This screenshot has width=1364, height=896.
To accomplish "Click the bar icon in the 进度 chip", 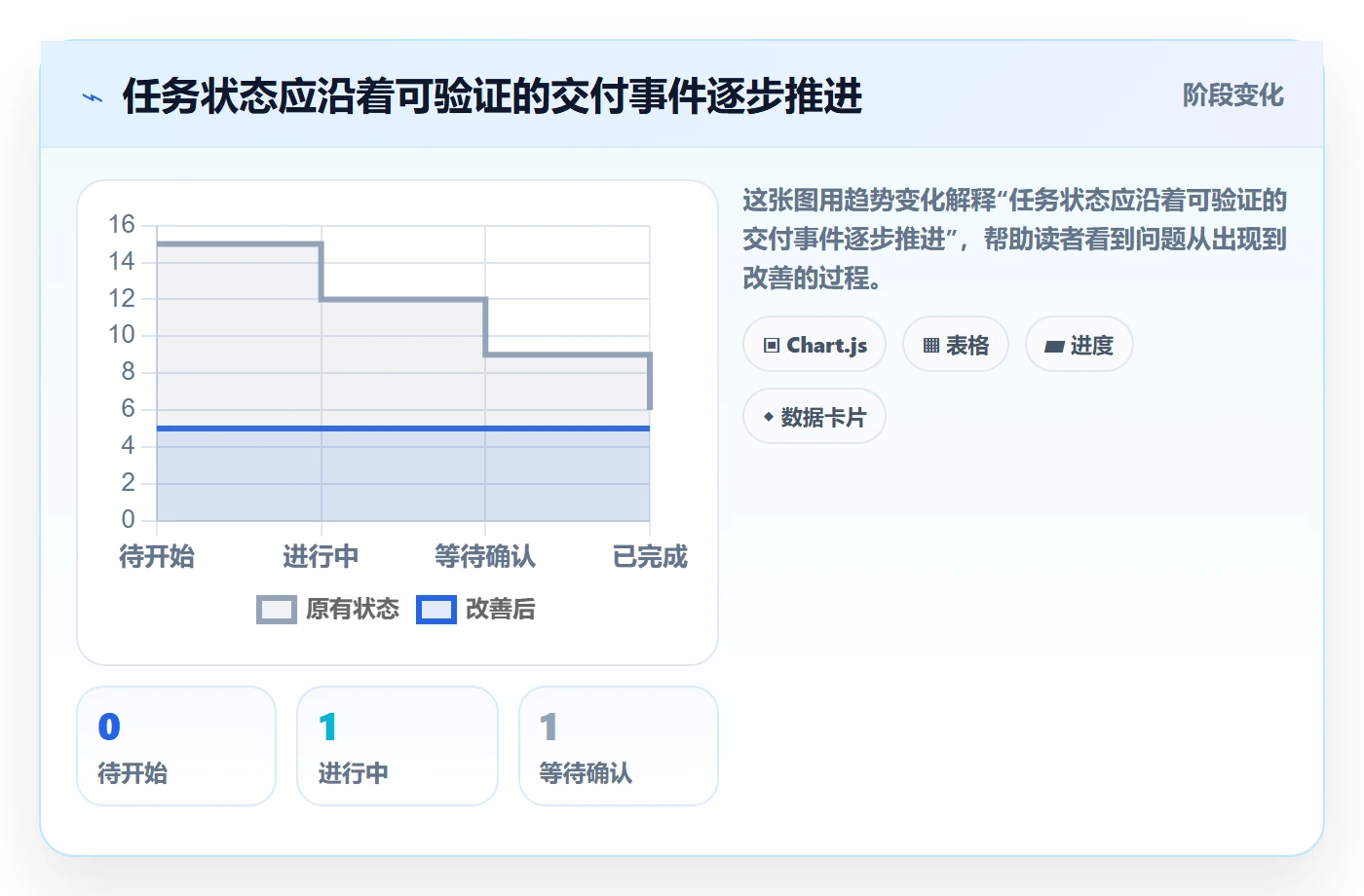I will 1054,346.
